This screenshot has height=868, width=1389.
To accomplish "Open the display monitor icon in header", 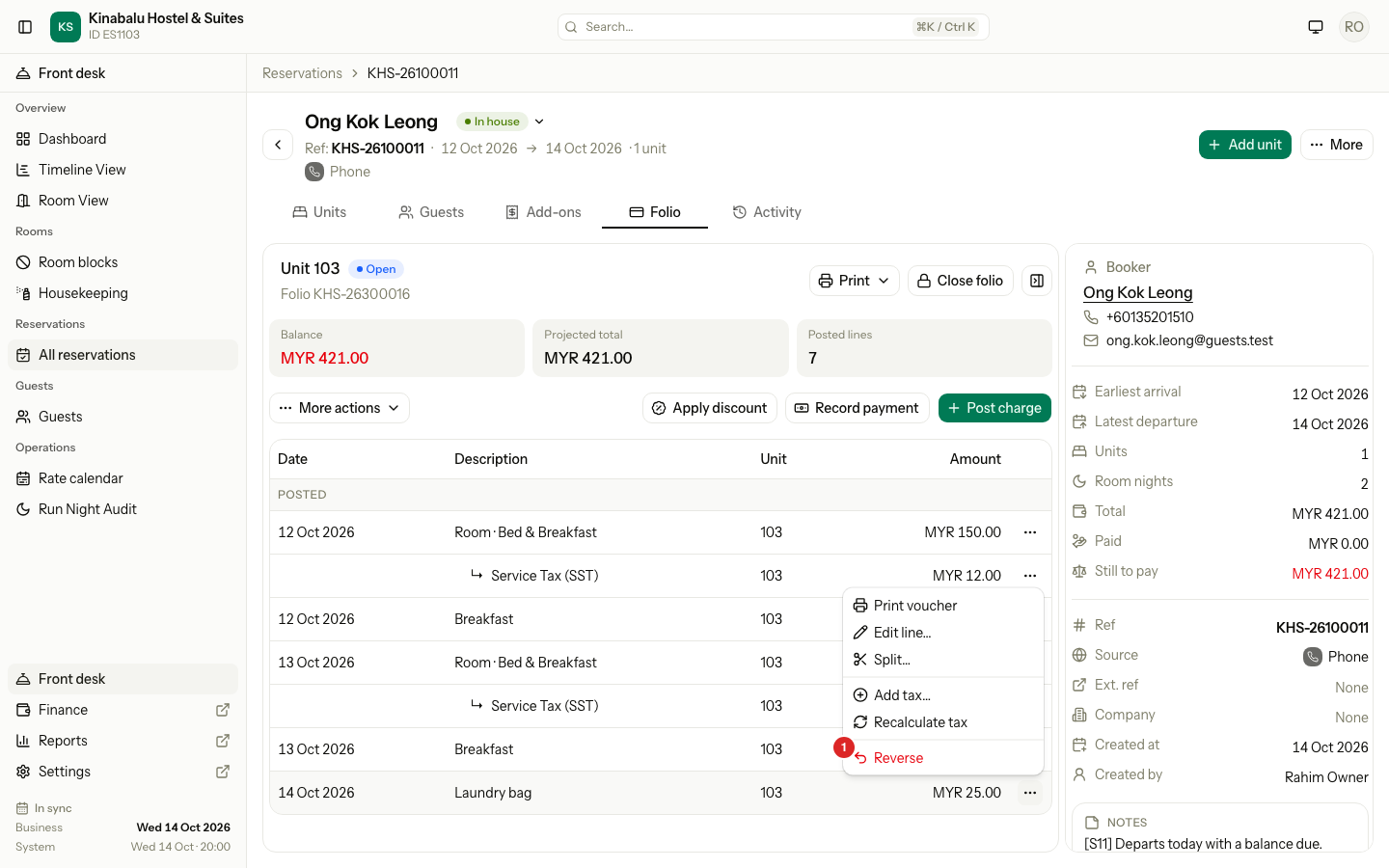I will pos(1316,27).
